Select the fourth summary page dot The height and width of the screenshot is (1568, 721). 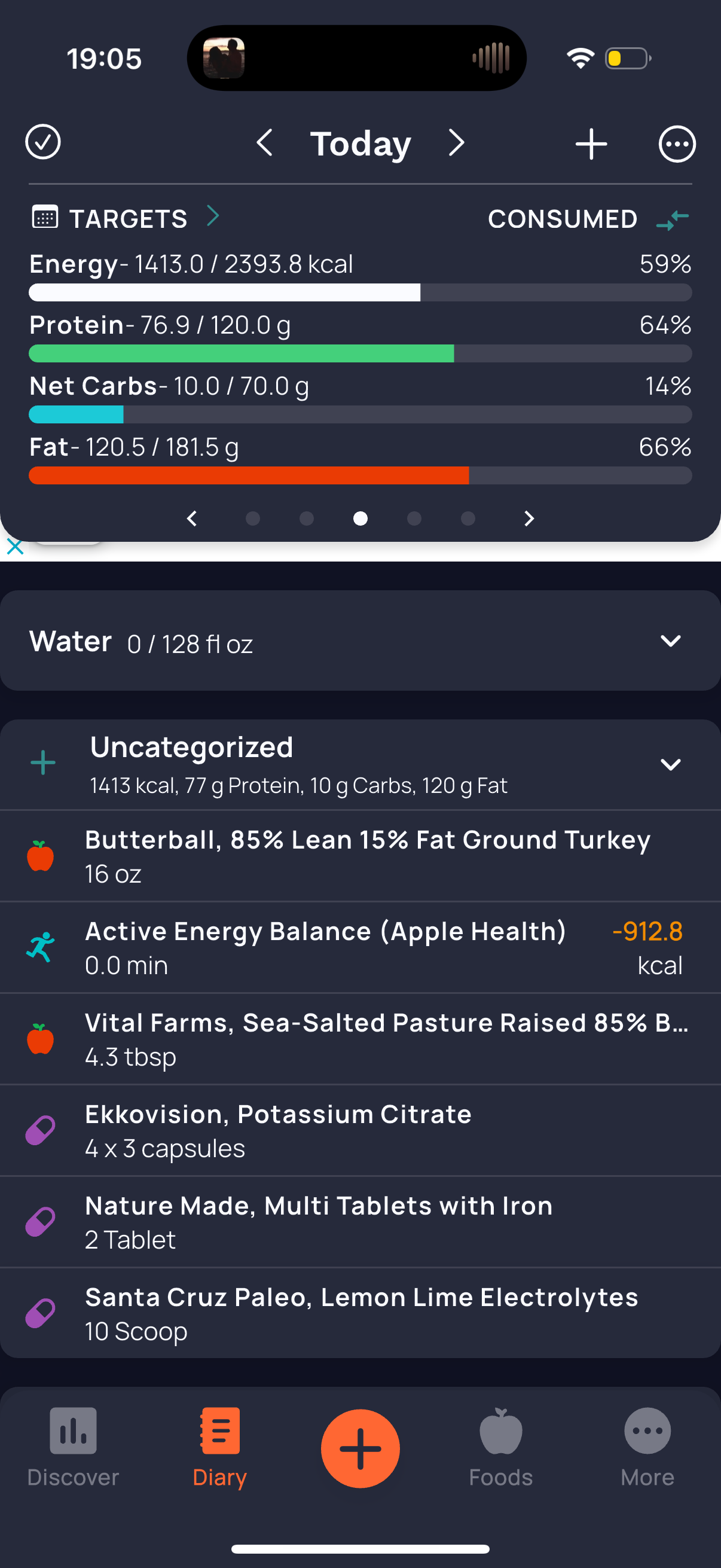click(x=414, y=518)
